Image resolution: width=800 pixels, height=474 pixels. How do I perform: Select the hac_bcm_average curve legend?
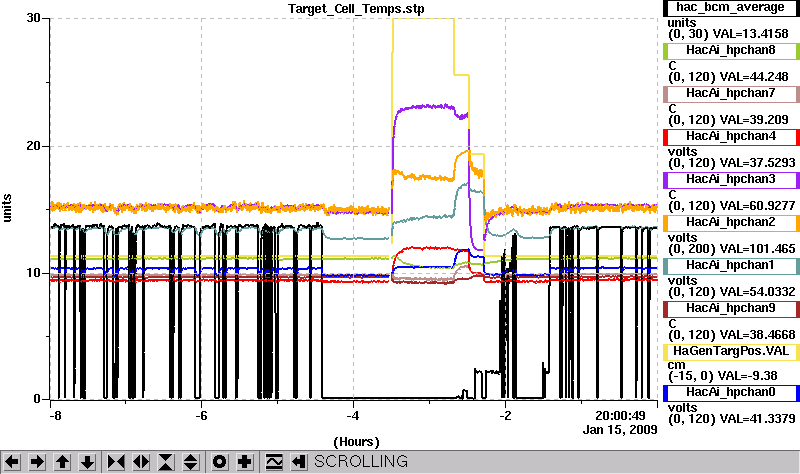[x=731, y=8]
